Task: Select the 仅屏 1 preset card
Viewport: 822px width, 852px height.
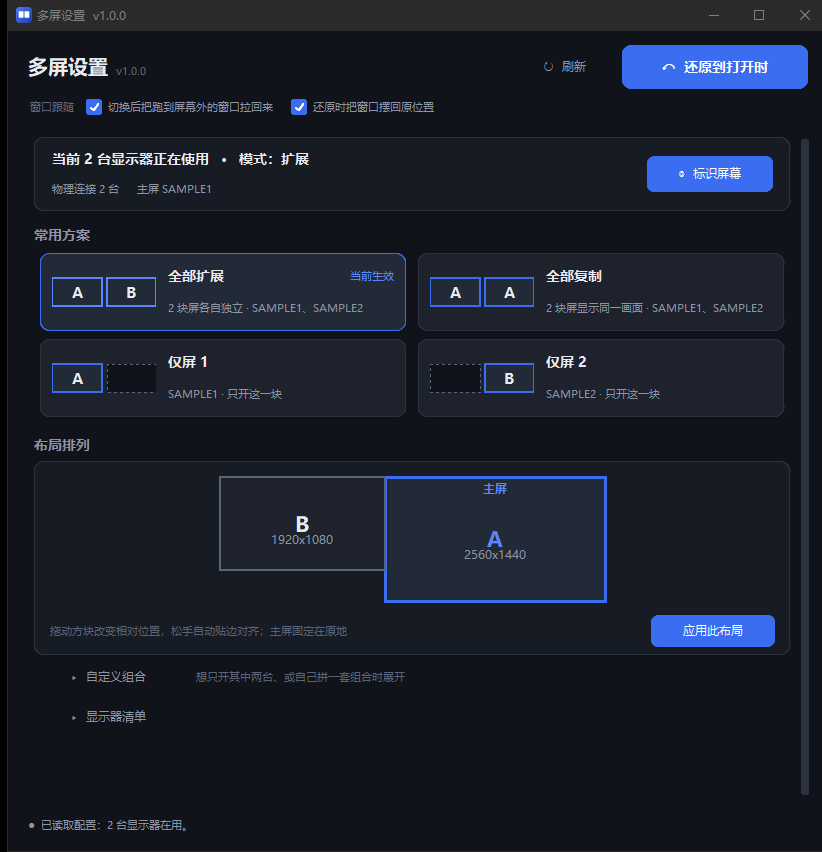Action: (x=223, y=378)
